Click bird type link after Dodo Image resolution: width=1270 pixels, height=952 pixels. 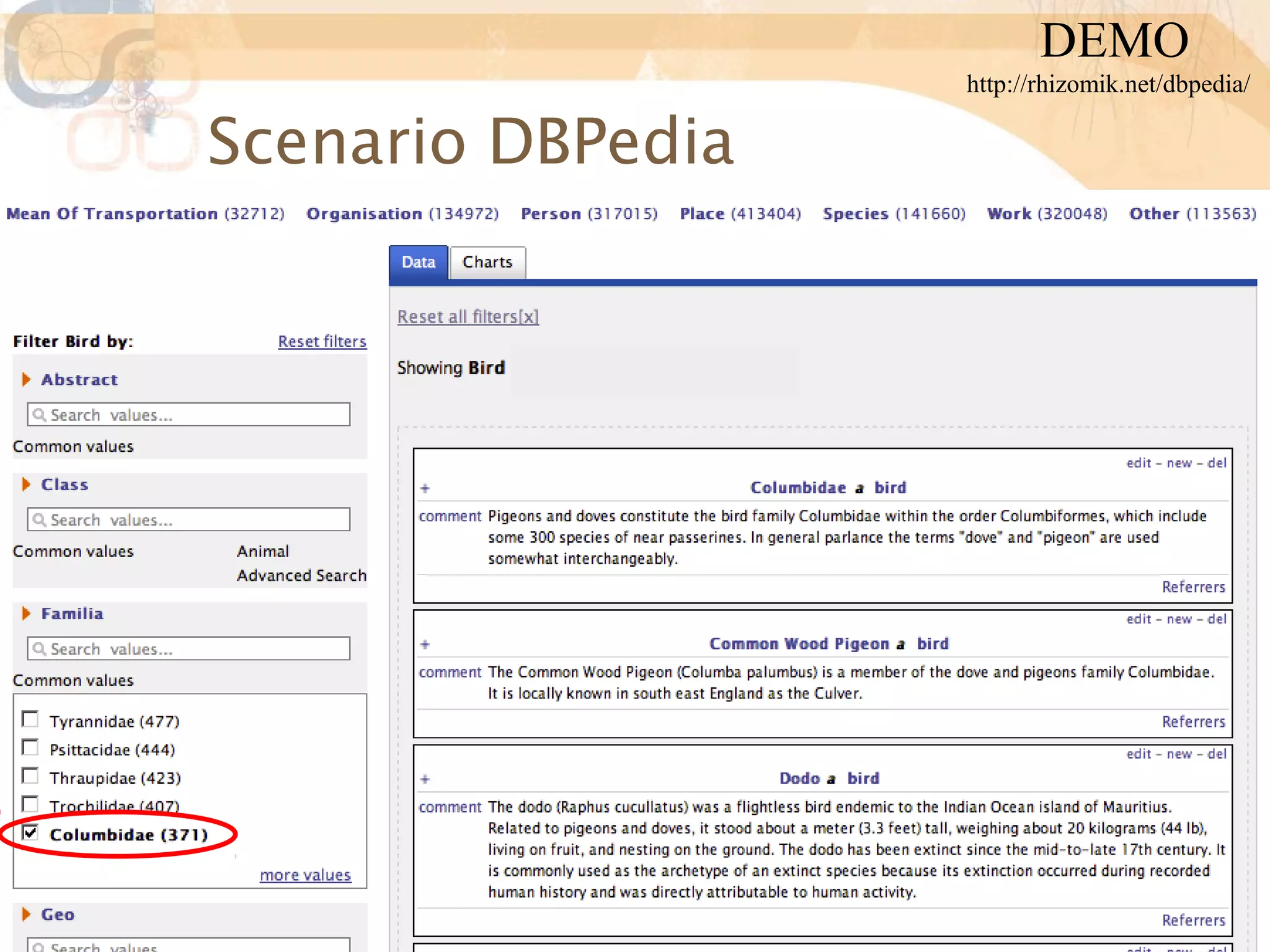pos(863,778)
